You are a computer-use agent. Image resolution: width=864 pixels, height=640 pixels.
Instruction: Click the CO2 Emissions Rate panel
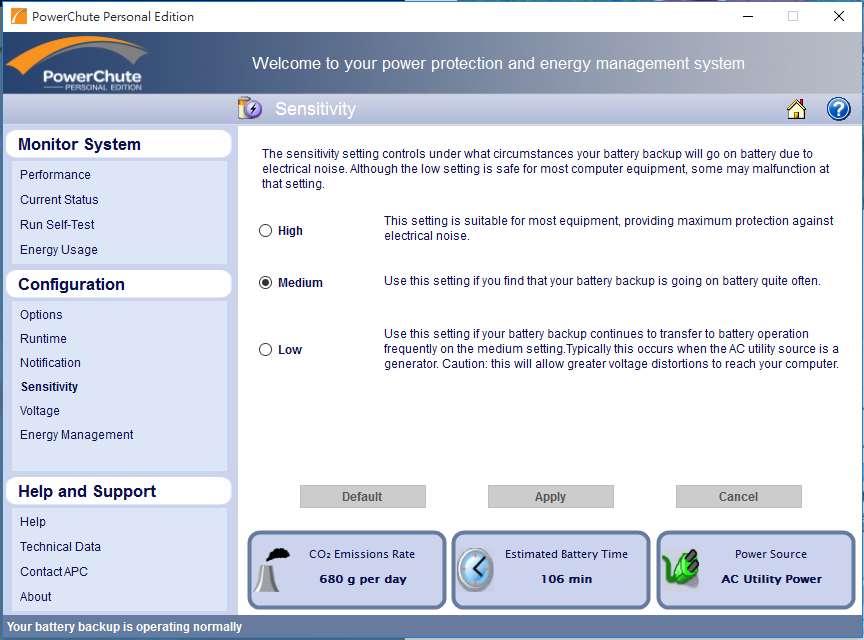point(347,570)
